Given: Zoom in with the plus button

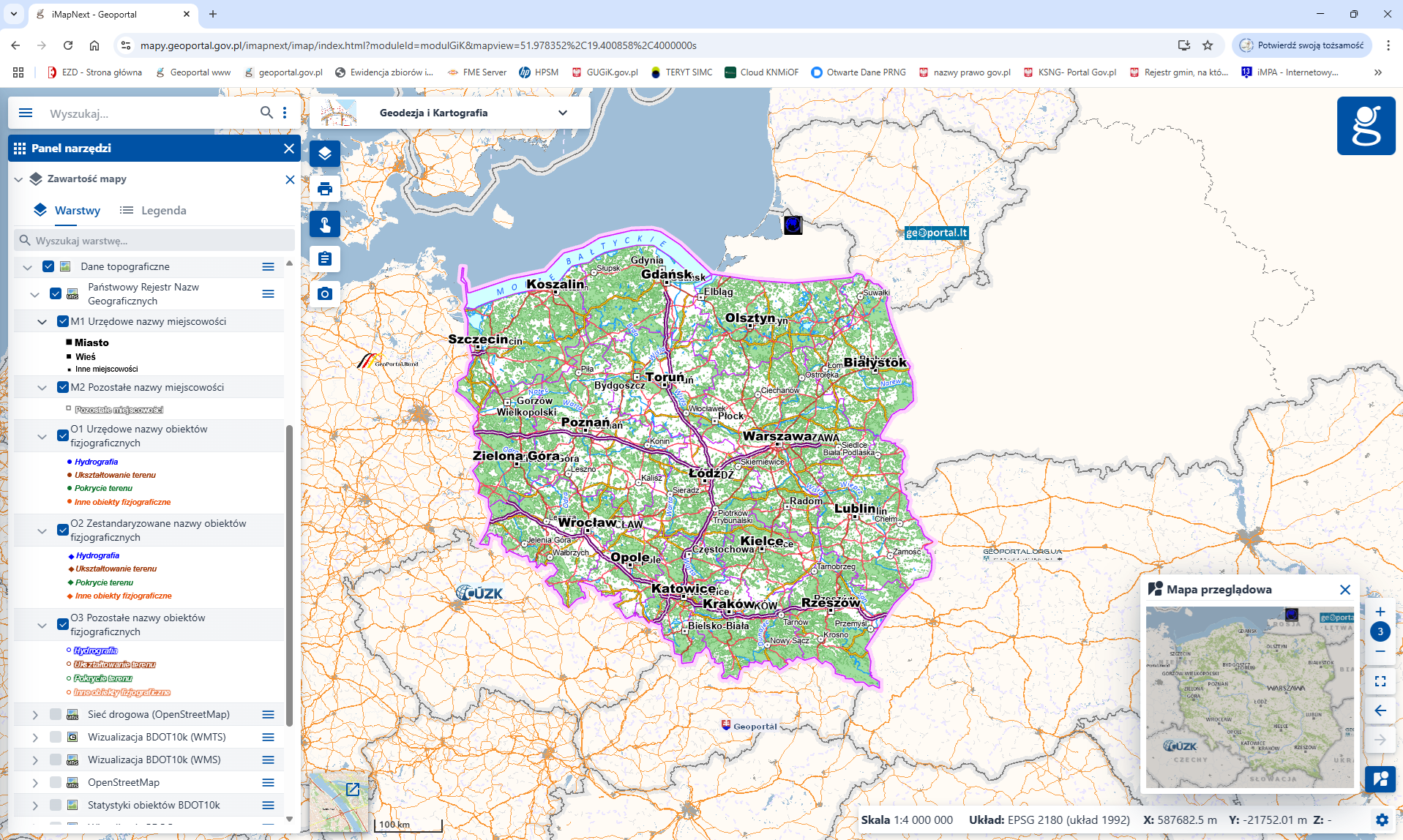Looking at the screenshot, I should pyautogui.click(x=1380, y=612).
